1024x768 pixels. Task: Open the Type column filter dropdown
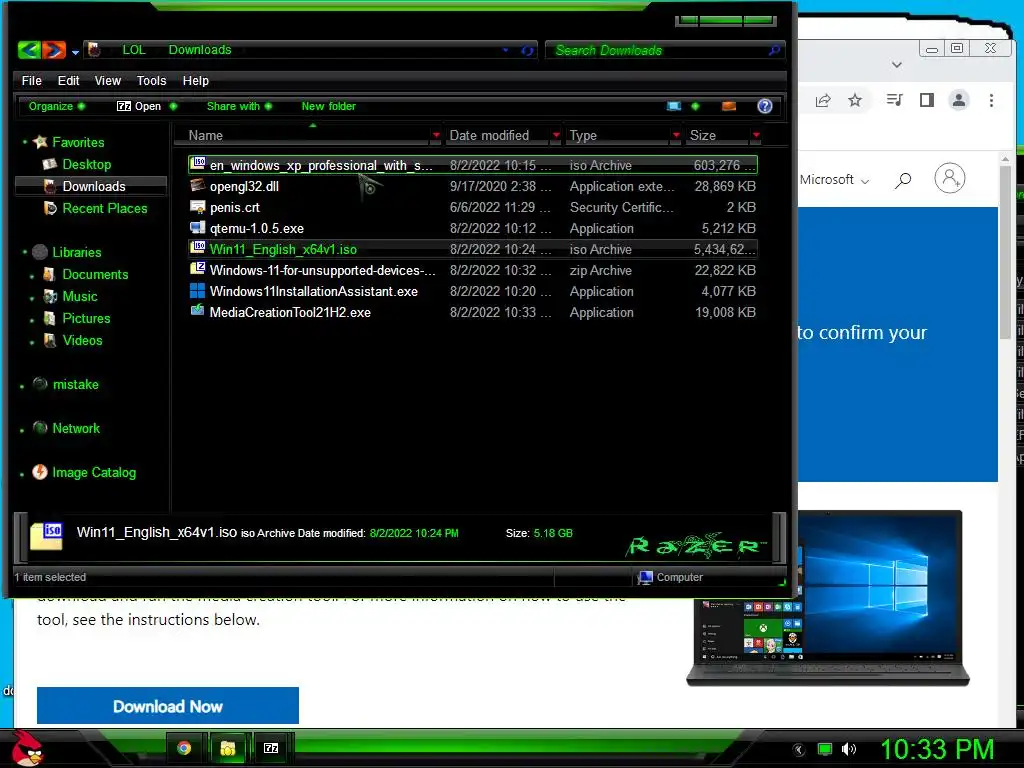click(676, 135)
